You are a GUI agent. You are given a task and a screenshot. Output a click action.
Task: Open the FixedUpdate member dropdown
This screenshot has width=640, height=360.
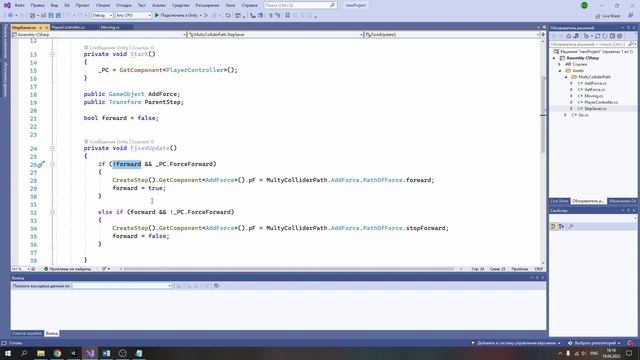[451, 35]
